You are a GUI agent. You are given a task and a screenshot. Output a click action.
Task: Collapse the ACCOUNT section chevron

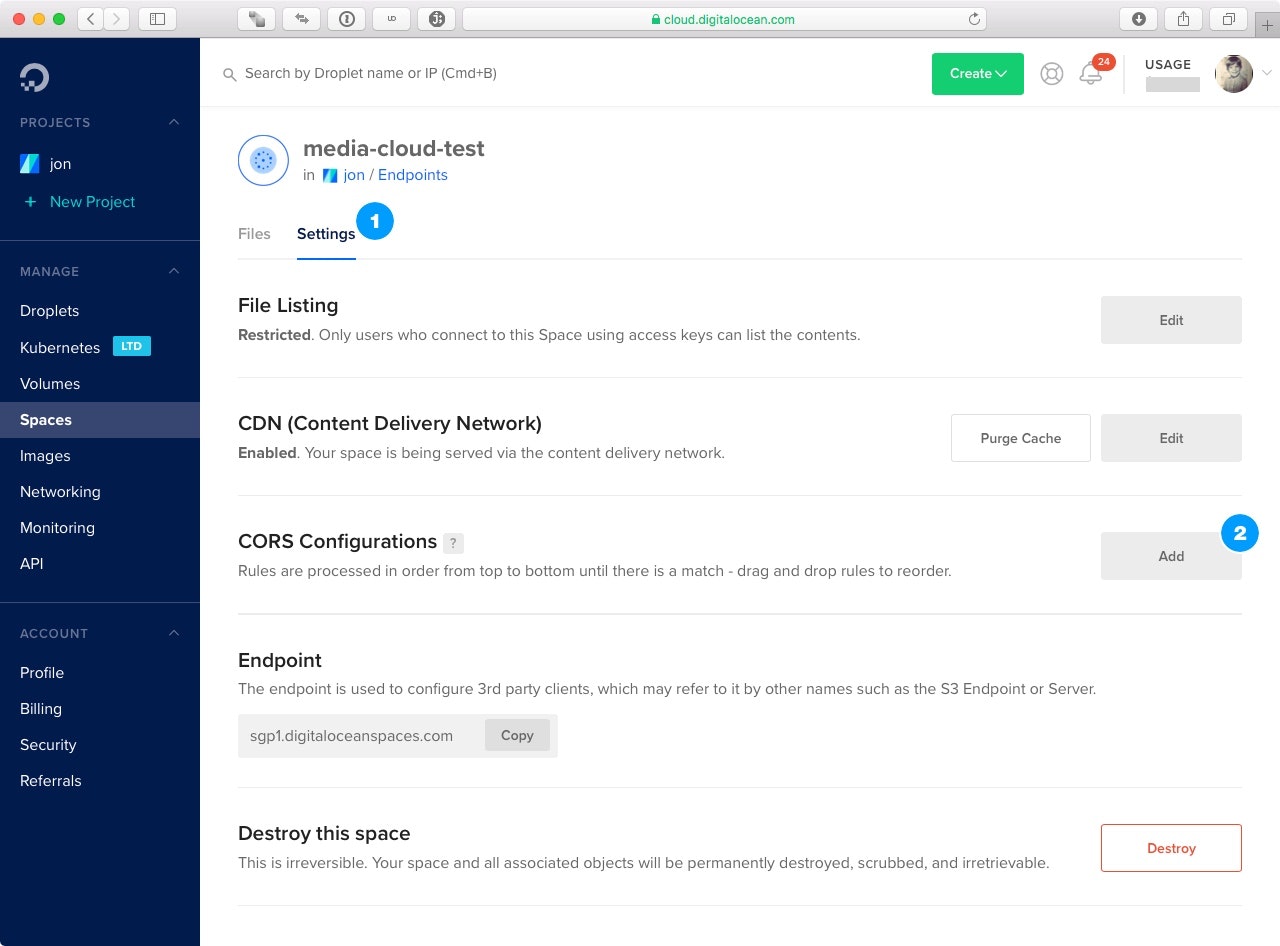(x=174, y=633)
